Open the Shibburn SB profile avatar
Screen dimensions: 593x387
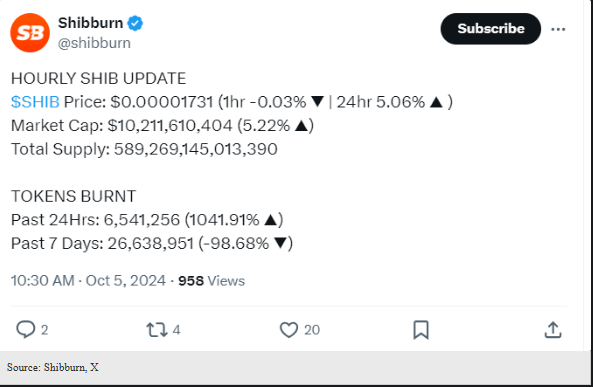tap(30, 33)
